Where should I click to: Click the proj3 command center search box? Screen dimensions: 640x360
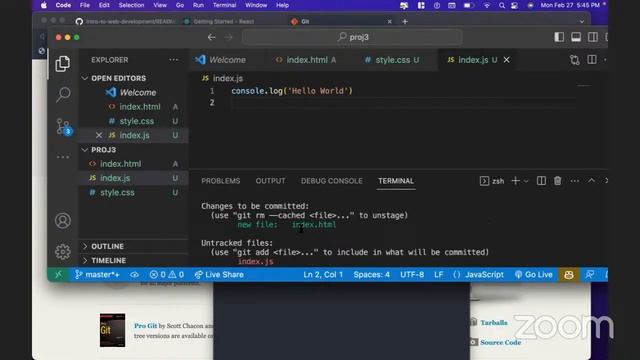pos(352,37)
